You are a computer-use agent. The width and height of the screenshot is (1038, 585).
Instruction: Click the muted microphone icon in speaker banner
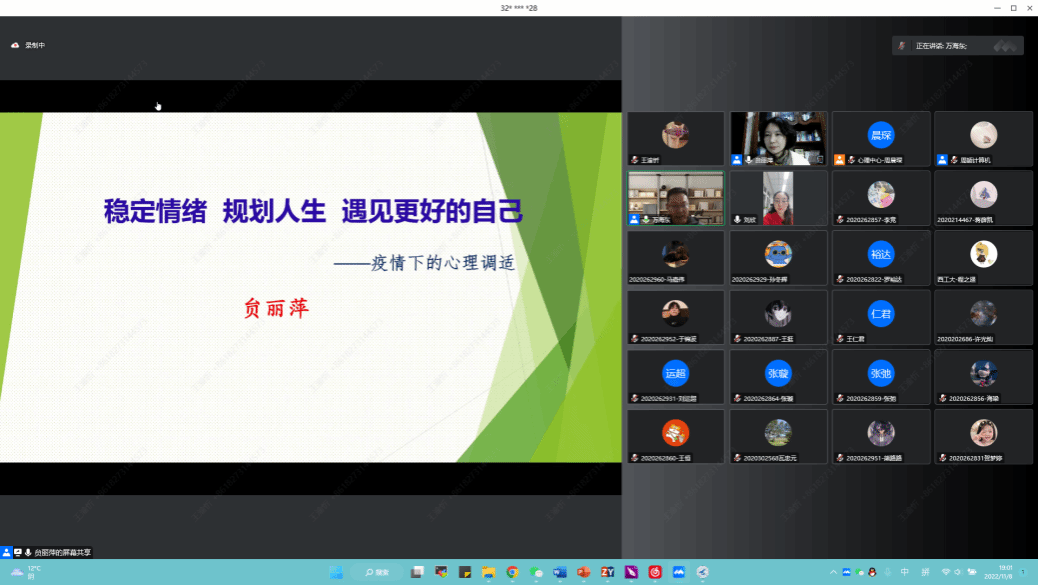(x=902, y=46)
